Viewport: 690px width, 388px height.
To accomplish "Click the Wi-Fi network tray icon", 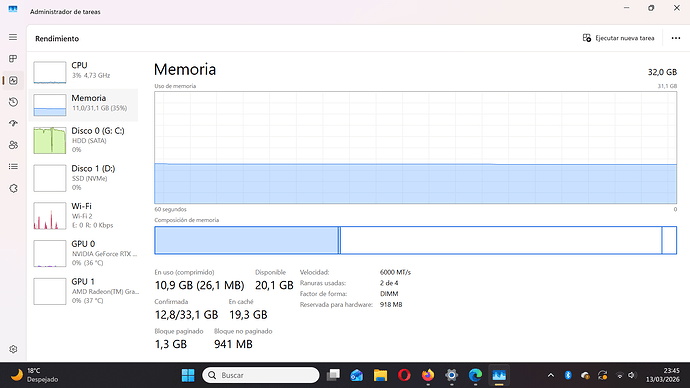I will (x=620, y=375).
